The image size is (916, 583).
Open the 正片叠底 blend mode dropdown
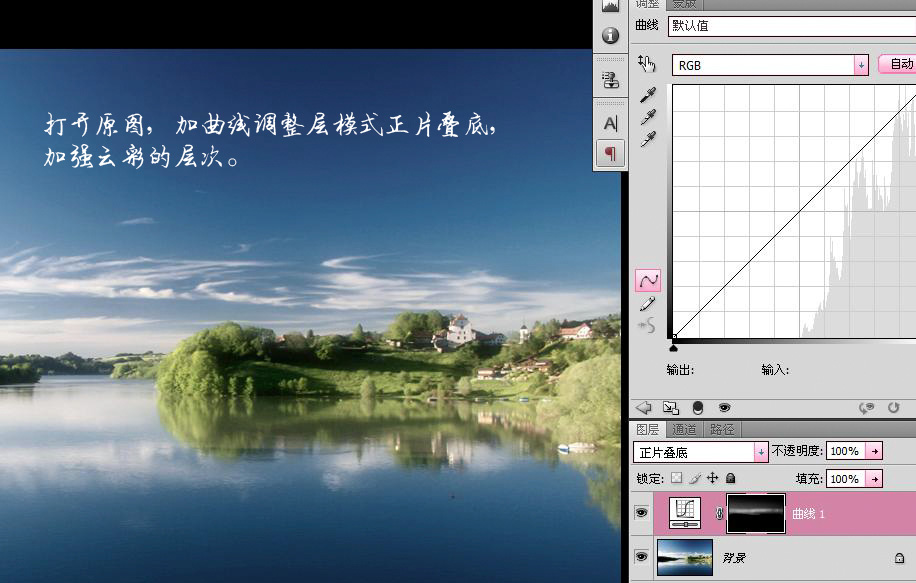pos(761,452)
